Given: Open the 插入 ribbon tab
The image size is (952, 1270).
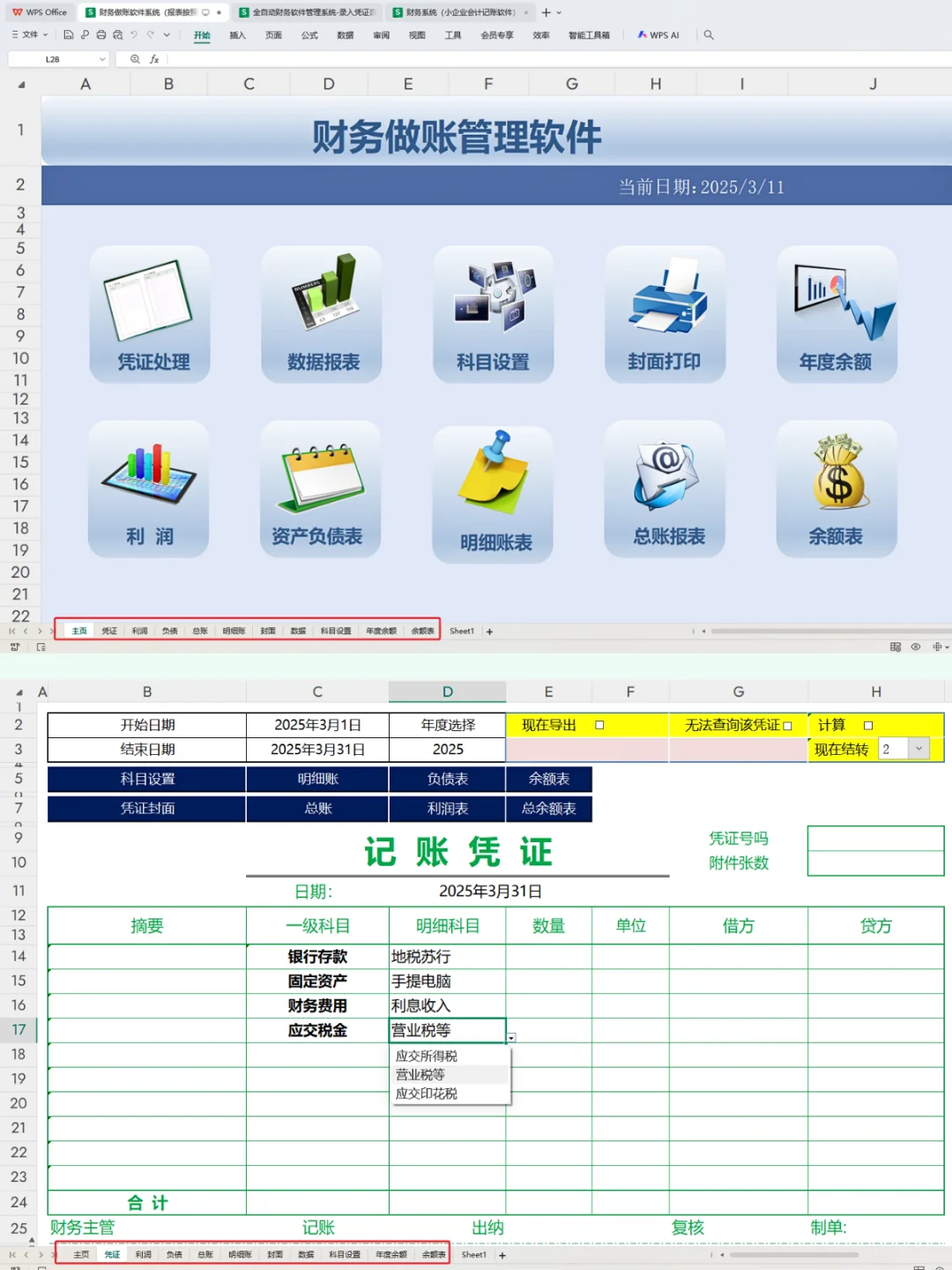Looking at the screenshot, I should (237, 35).
